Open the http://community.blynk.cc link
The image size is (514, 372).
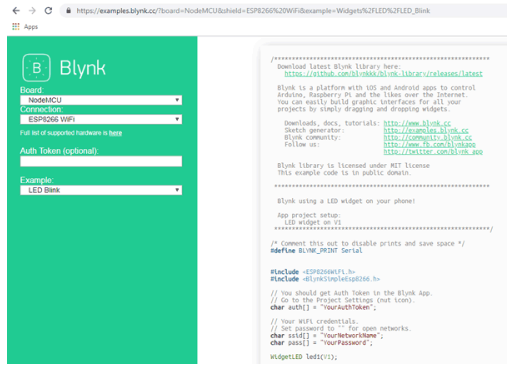coord(428,137)
